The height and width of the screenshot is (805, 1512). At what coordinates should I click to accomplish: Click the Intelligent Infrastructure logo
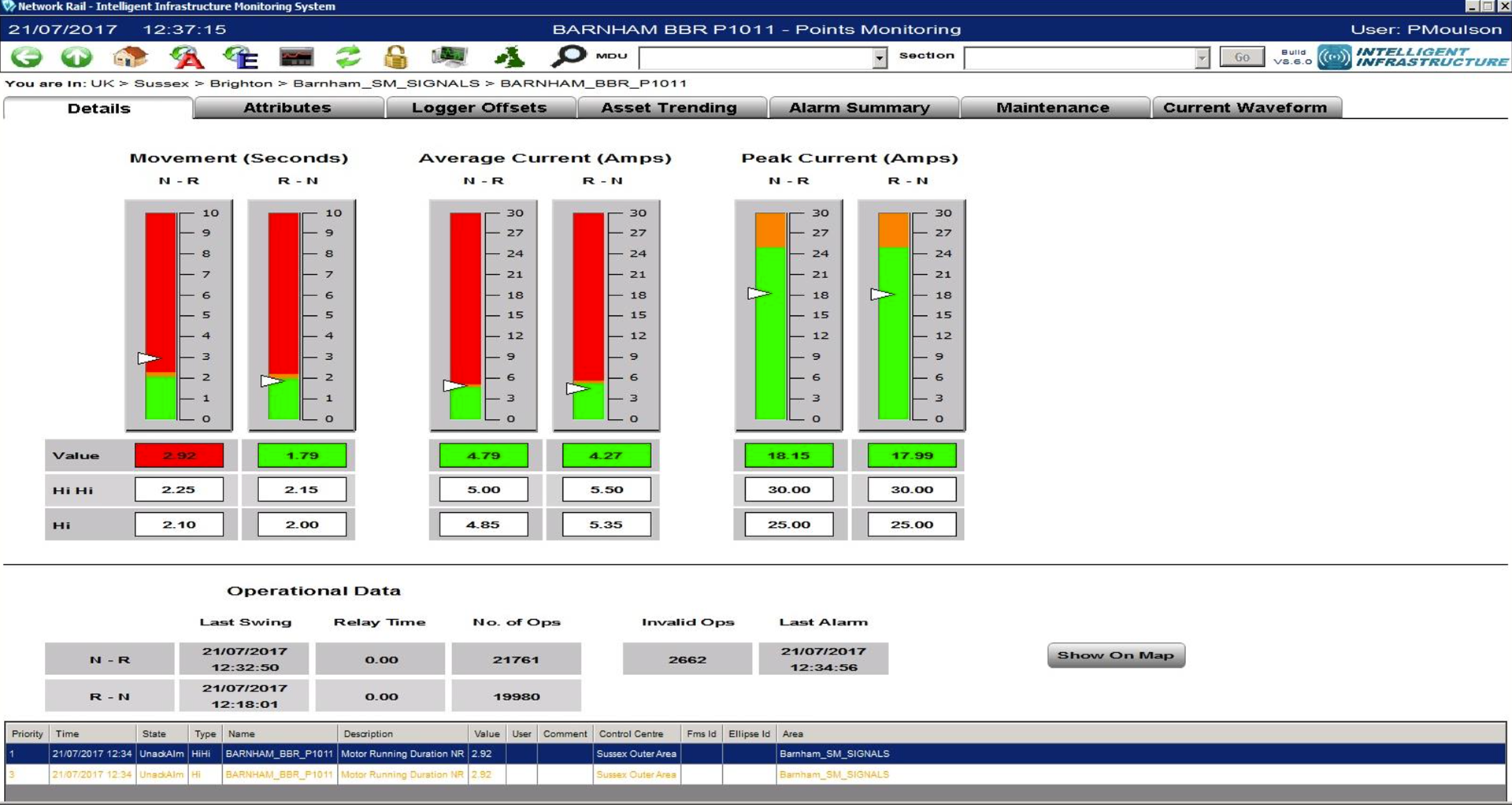click(1414, 57)
